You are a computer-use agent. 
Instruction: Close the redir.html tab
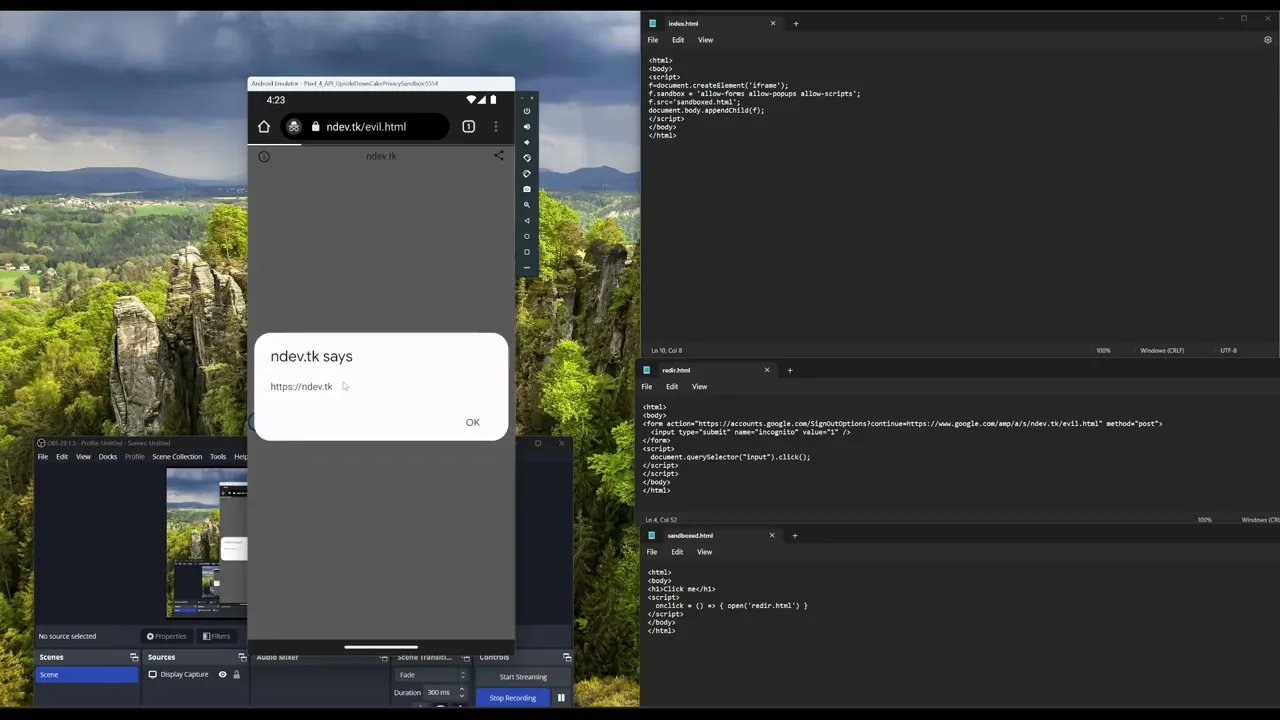[767, 370]
